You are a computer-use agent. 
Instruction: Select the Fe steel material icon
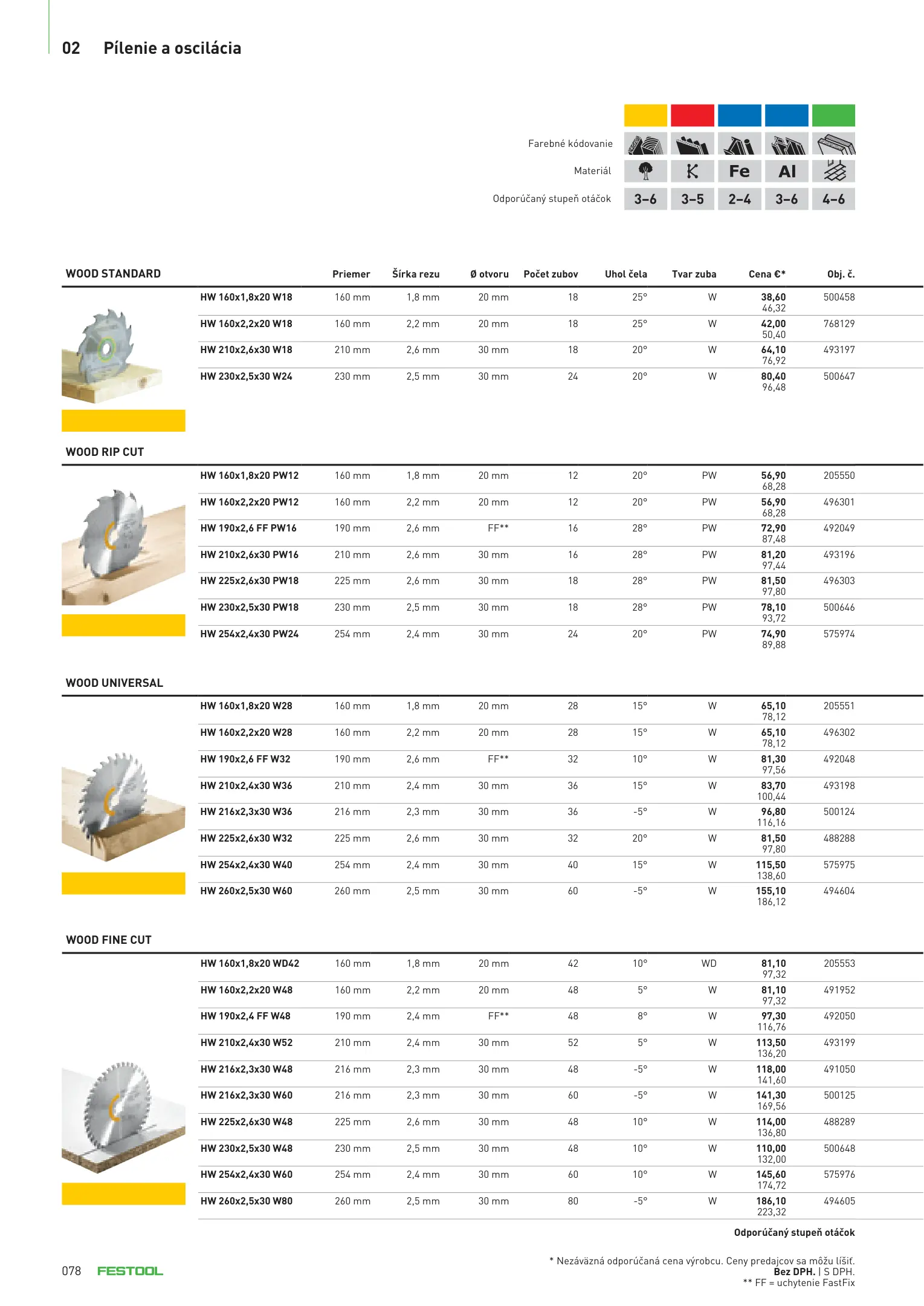coord(739,171)
